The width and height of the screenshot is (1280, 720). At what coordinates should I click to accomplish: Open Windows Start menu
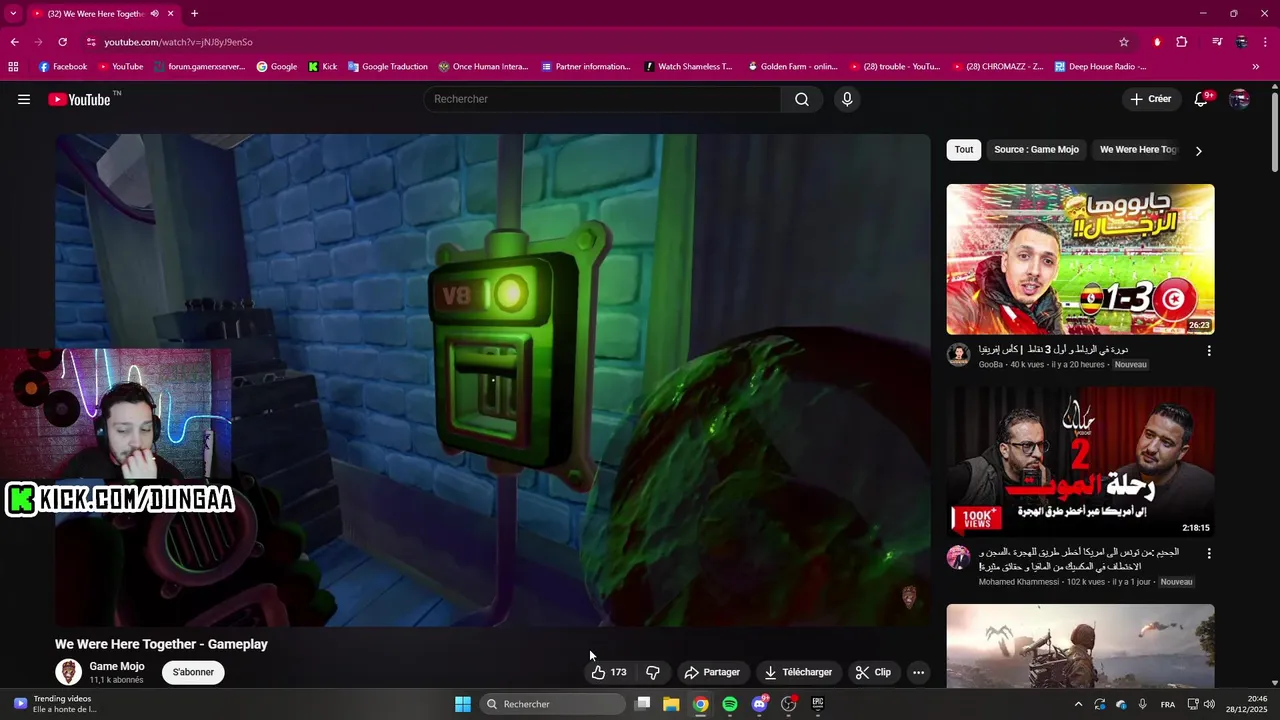coord(463,704)
